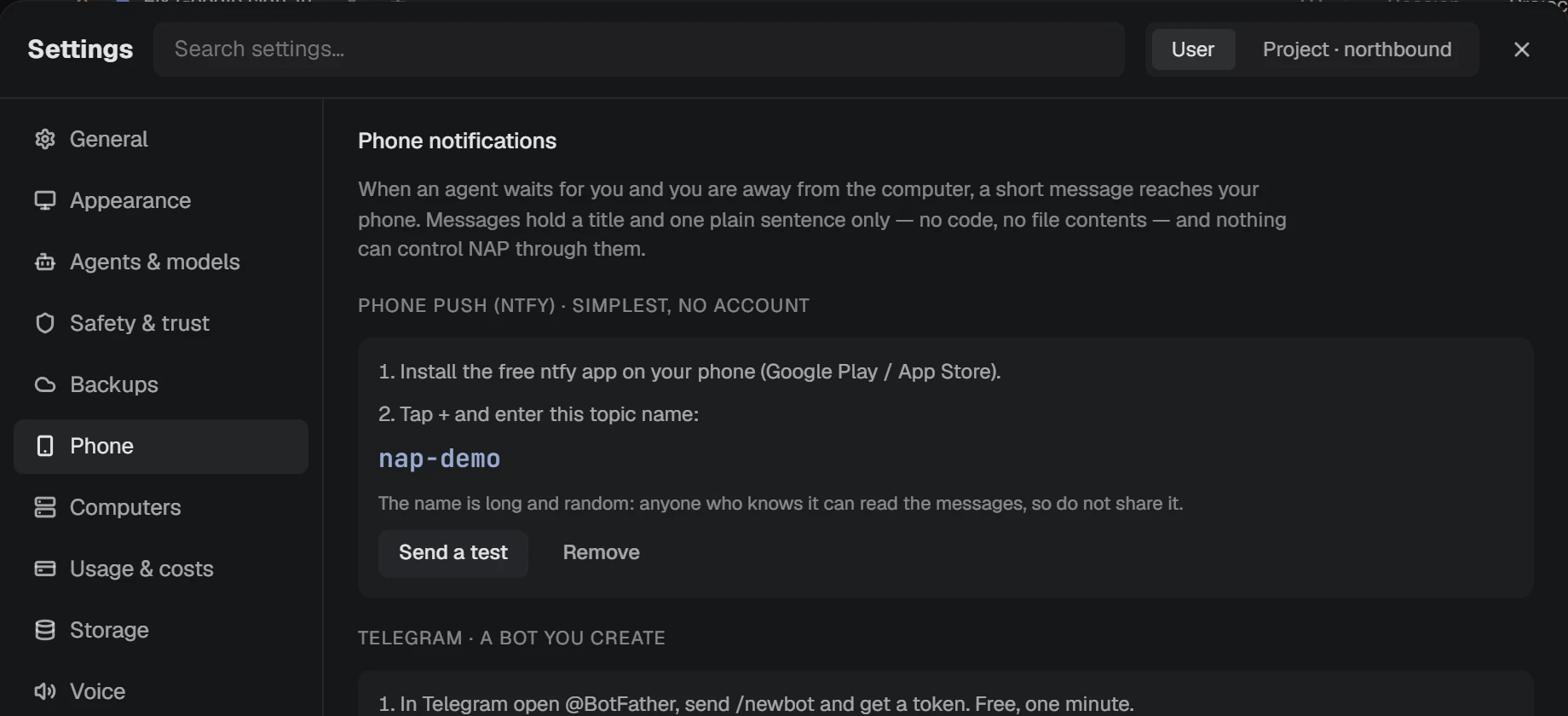
Task: Click the 'name is long and random' warning
Action: point(781,504)
